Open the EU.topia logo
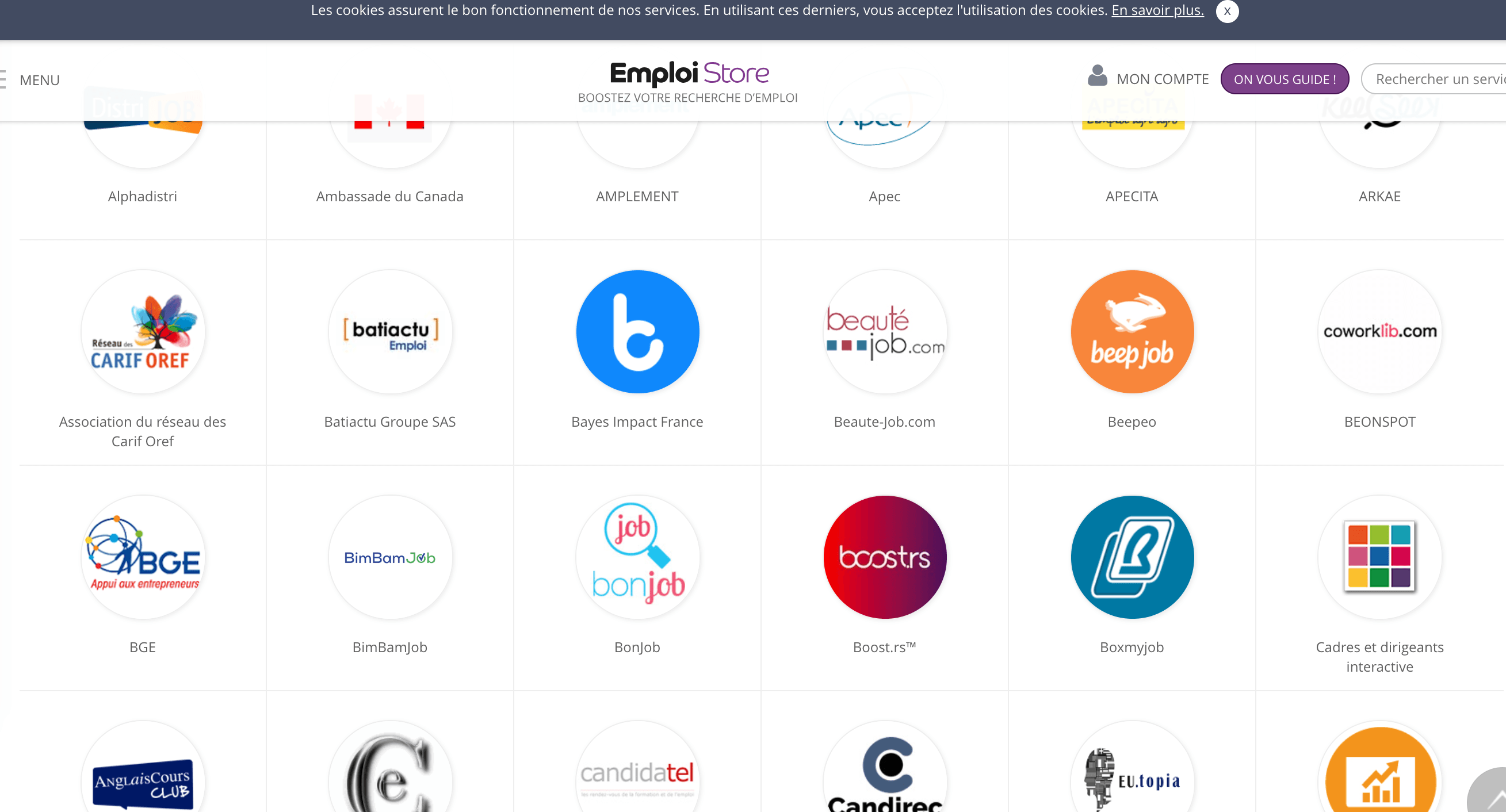 1132,767
